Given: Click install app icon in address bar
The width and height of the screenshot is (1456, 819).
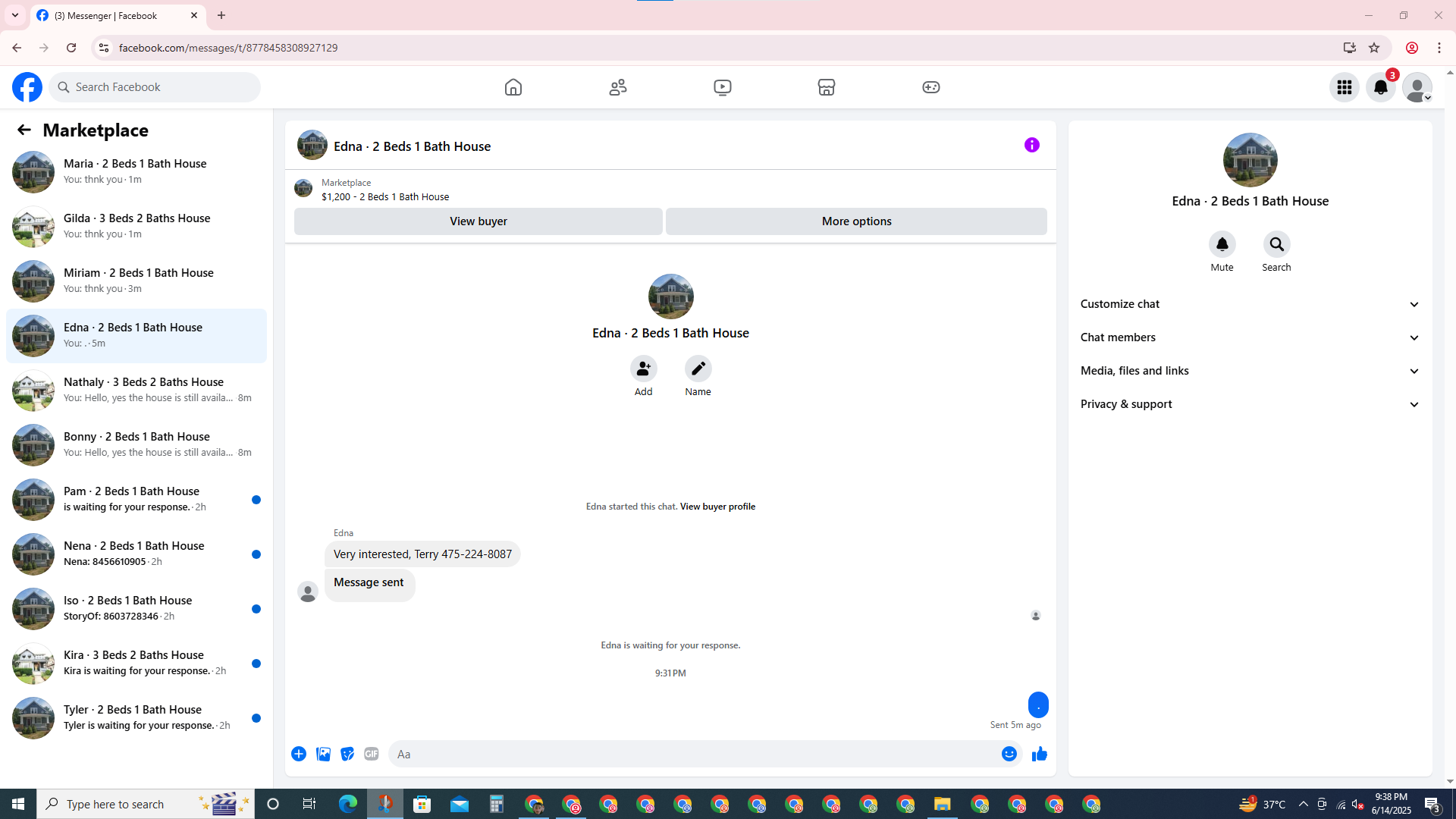Looking at the screenshot, I should 1349,48.
